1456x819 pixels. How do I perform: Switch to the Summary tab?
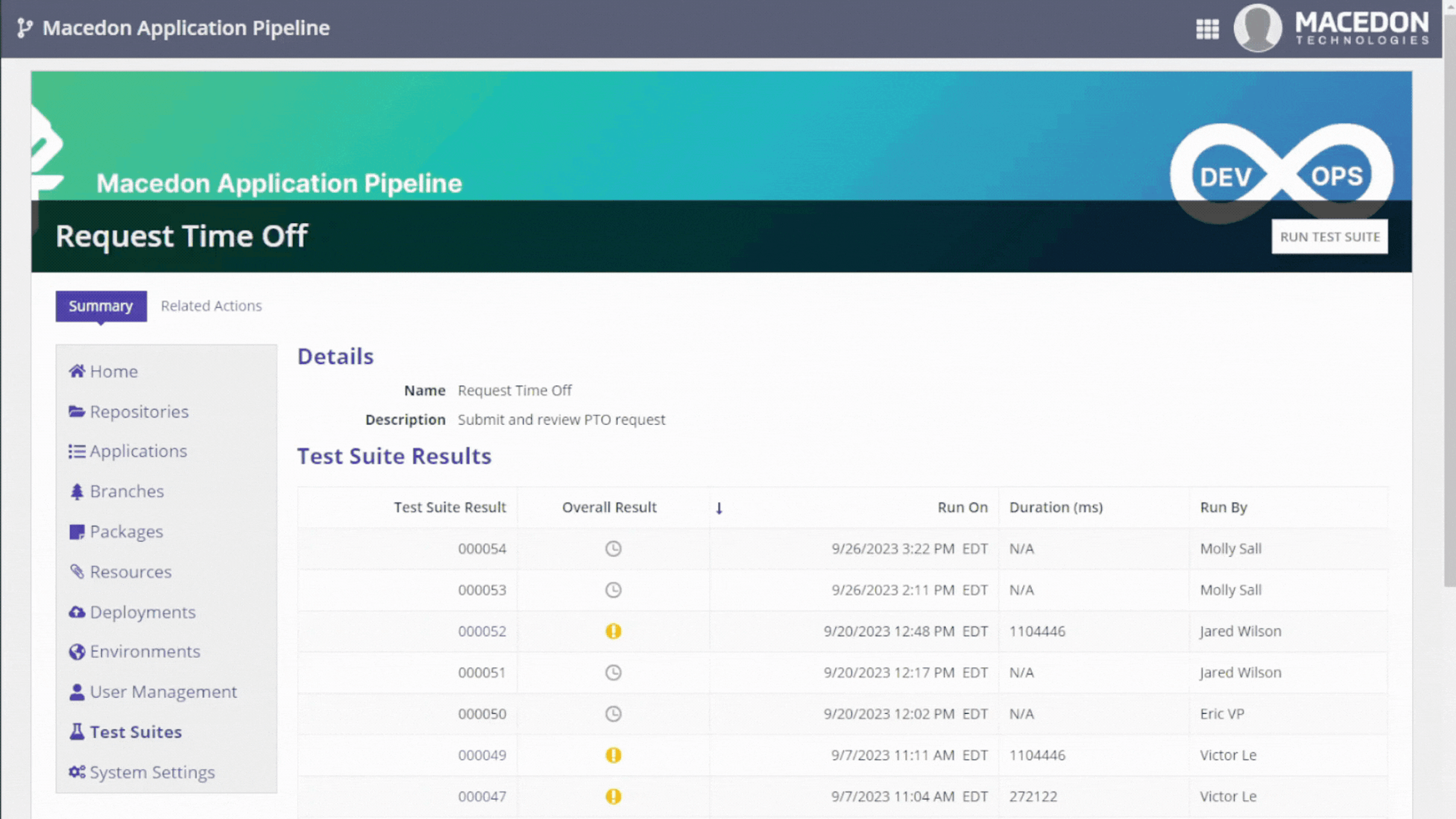click(101, 306)
